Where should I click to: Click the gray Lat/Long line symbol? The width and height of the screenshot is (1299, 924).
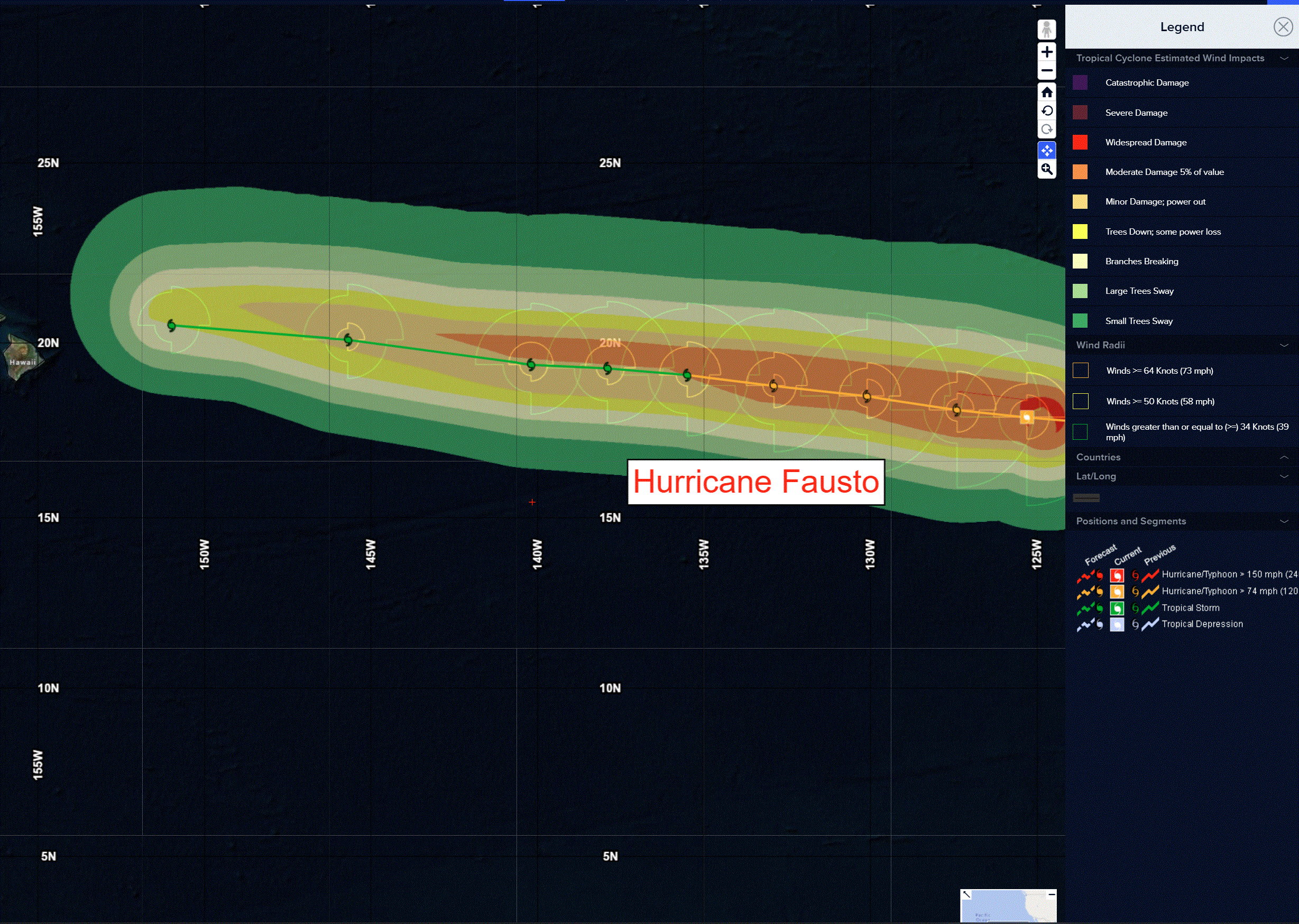(1085, 498)
